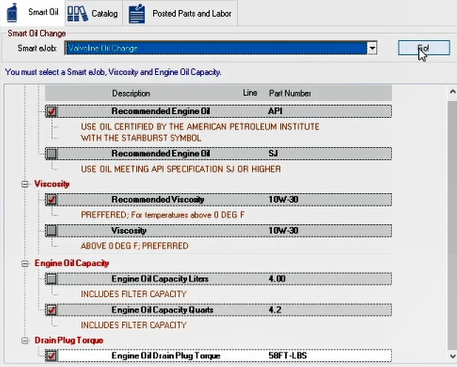Select the Engine Oil Drain Plug Torque row
Screen dimensions: 457x367
point(218,356)
